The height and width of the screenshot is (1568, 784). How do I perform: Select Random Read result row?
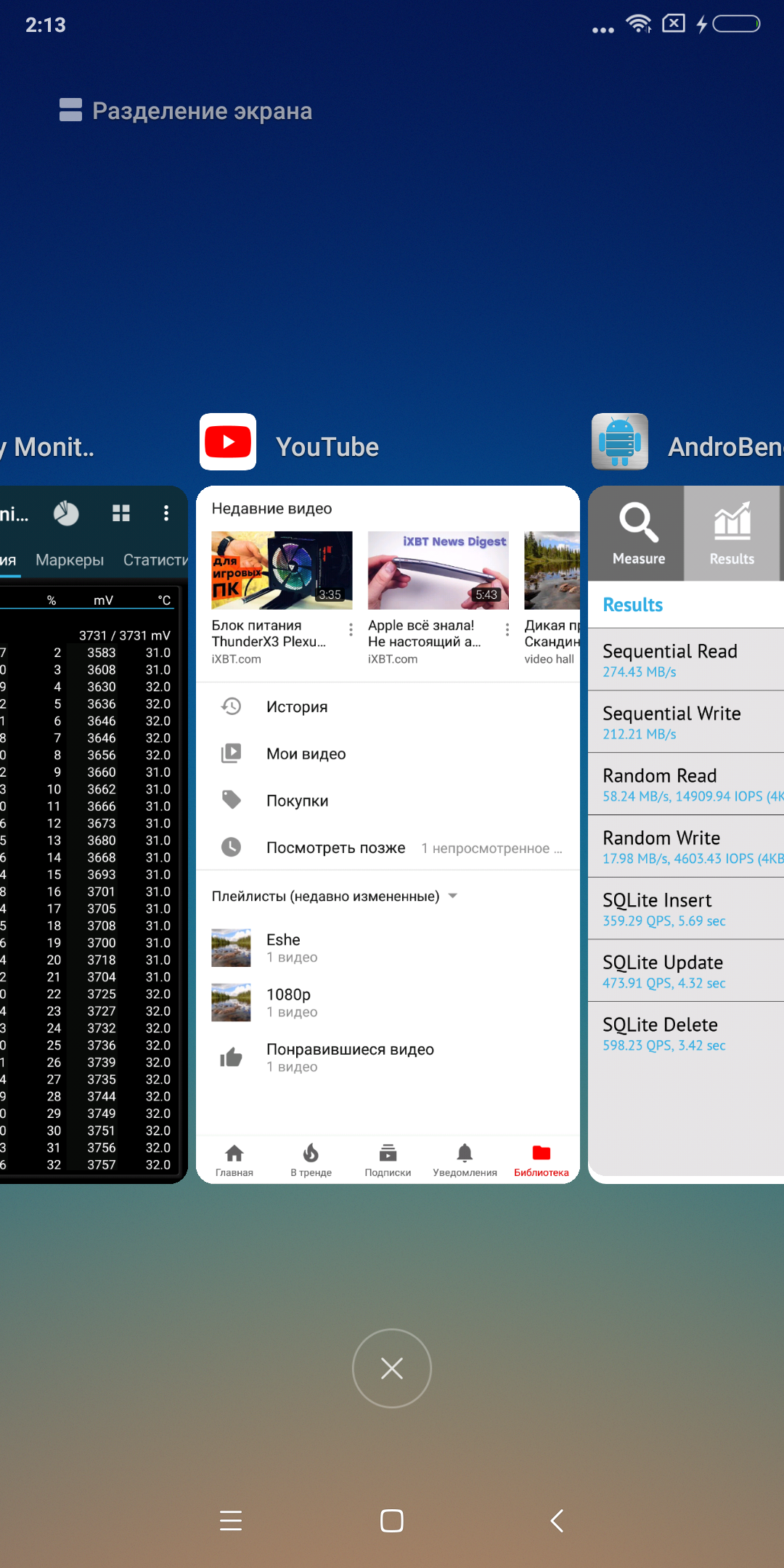pos(686,785)
